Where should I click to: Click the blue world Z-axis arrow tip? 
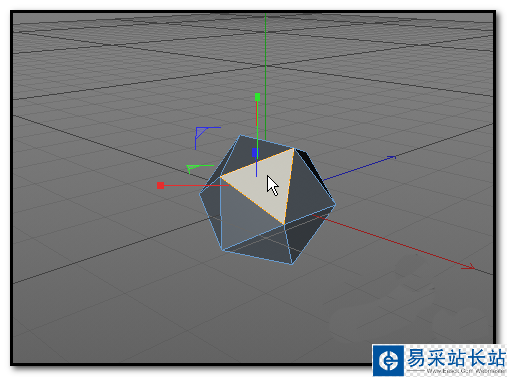[x=391, y=157]
